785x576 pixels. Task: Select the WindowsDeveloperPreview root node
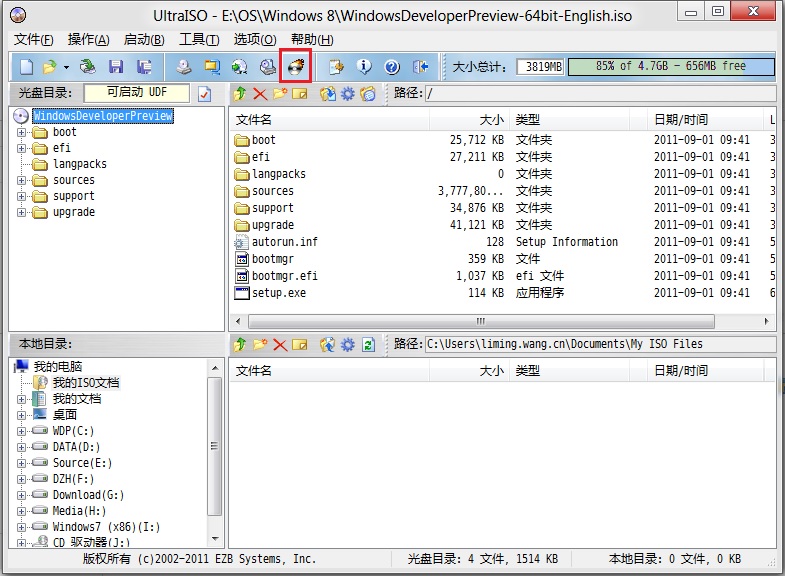tap(103, 116)
